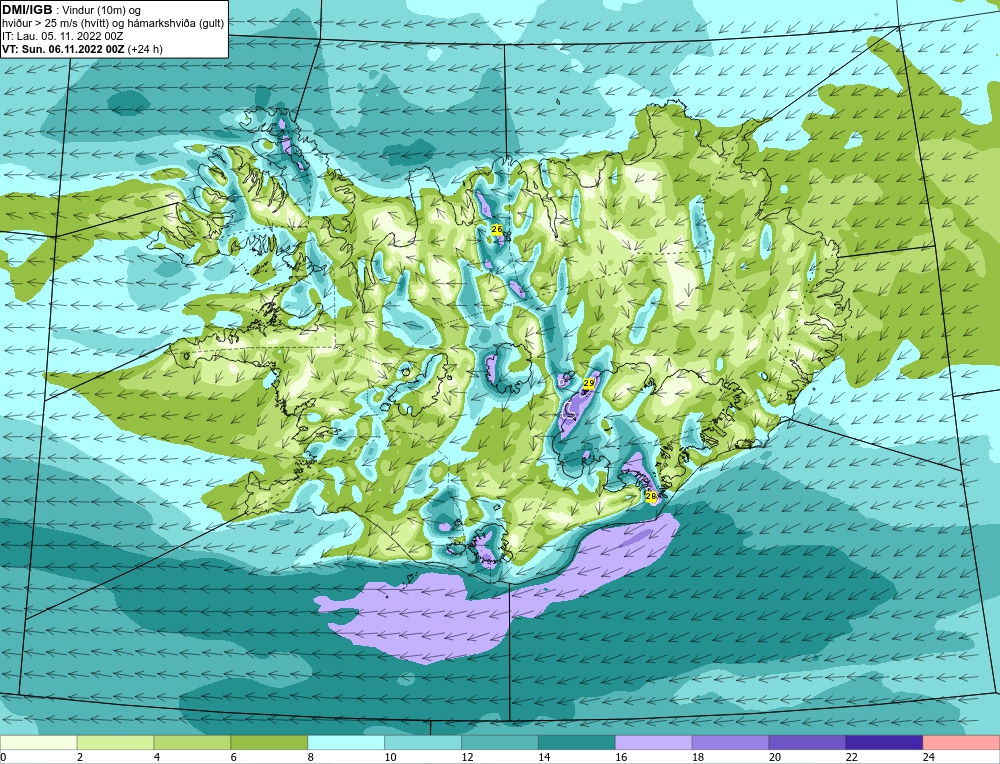
Task: Click the scale value 20
Action: (x=775, y=757)
